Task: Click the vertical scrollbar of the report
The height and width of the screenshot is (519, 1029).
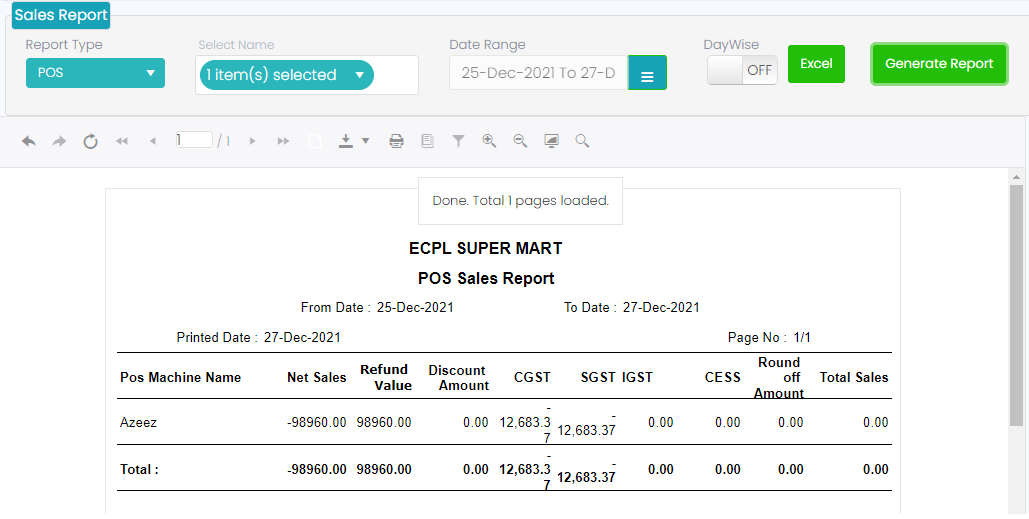Action: (1016, 300)
